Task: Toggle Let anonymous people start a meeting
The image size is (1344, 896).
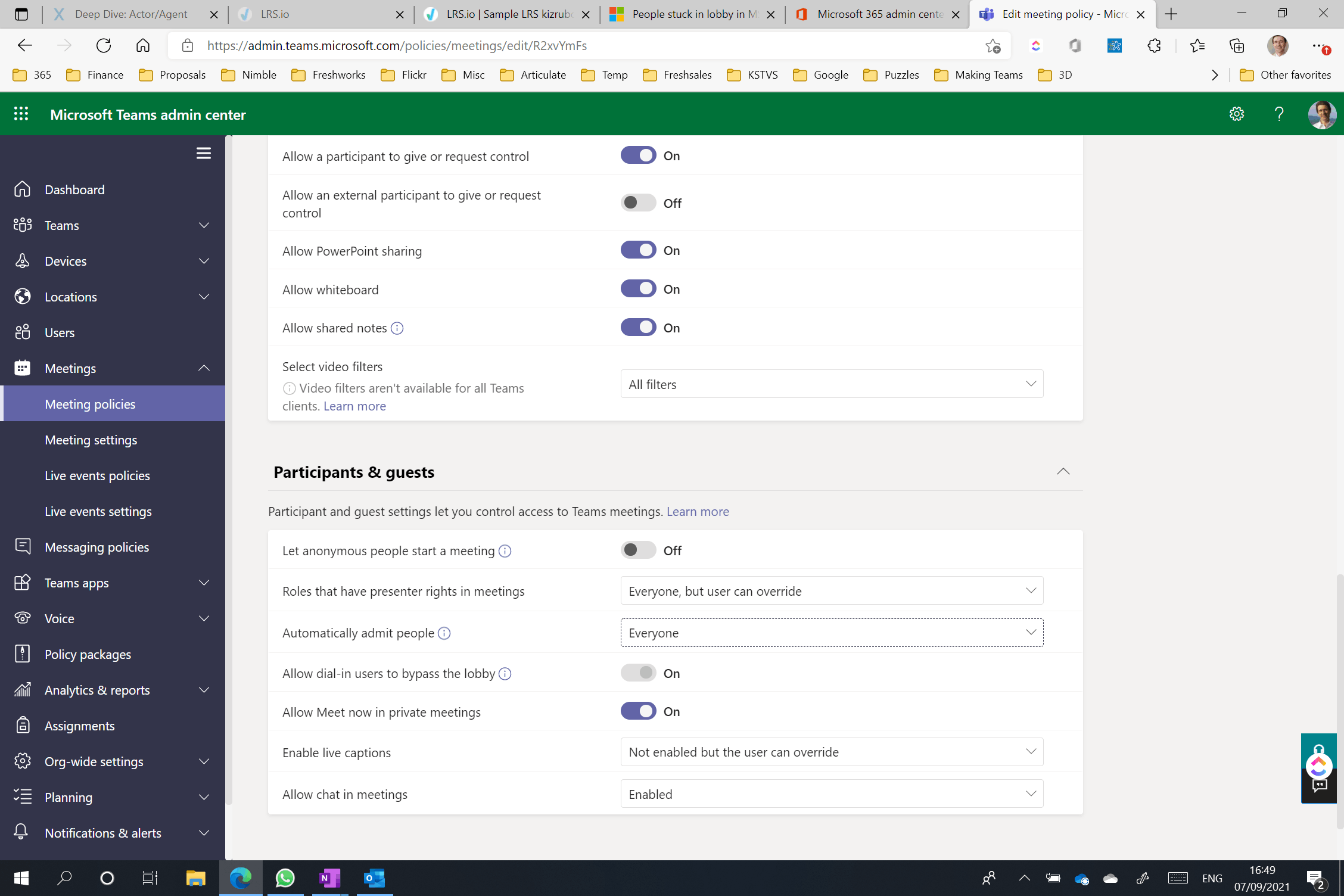Action: pos(638,550)
